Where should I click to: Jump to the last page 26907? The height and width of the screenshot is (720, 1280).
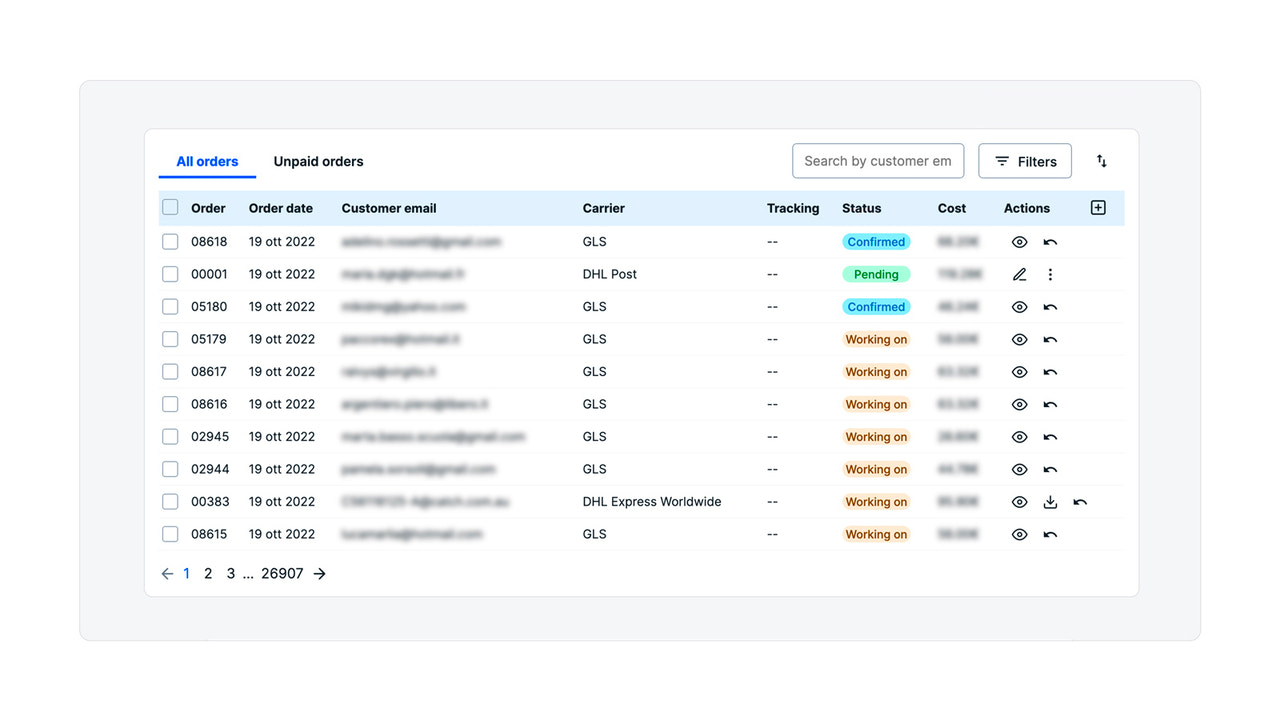point(281,573)
